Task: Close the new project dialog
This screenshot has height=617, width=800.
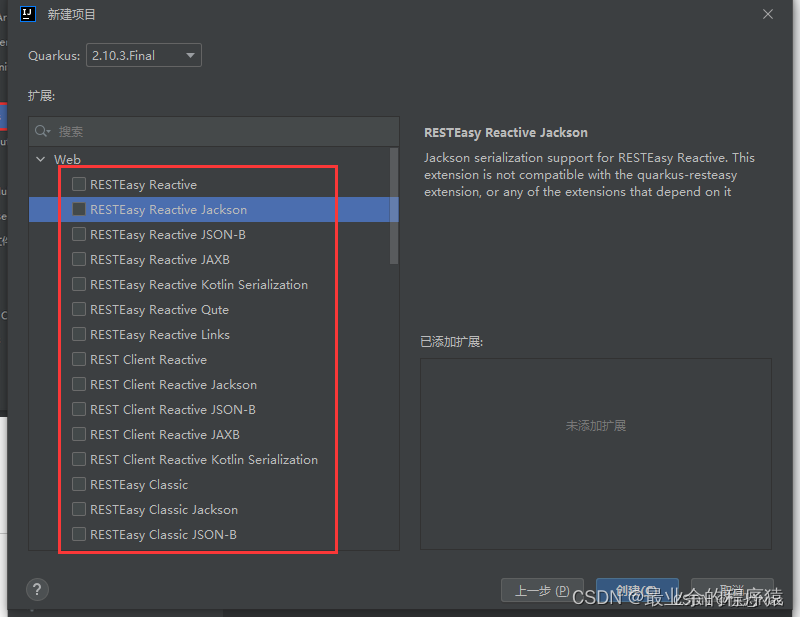Action: [768, 14]
